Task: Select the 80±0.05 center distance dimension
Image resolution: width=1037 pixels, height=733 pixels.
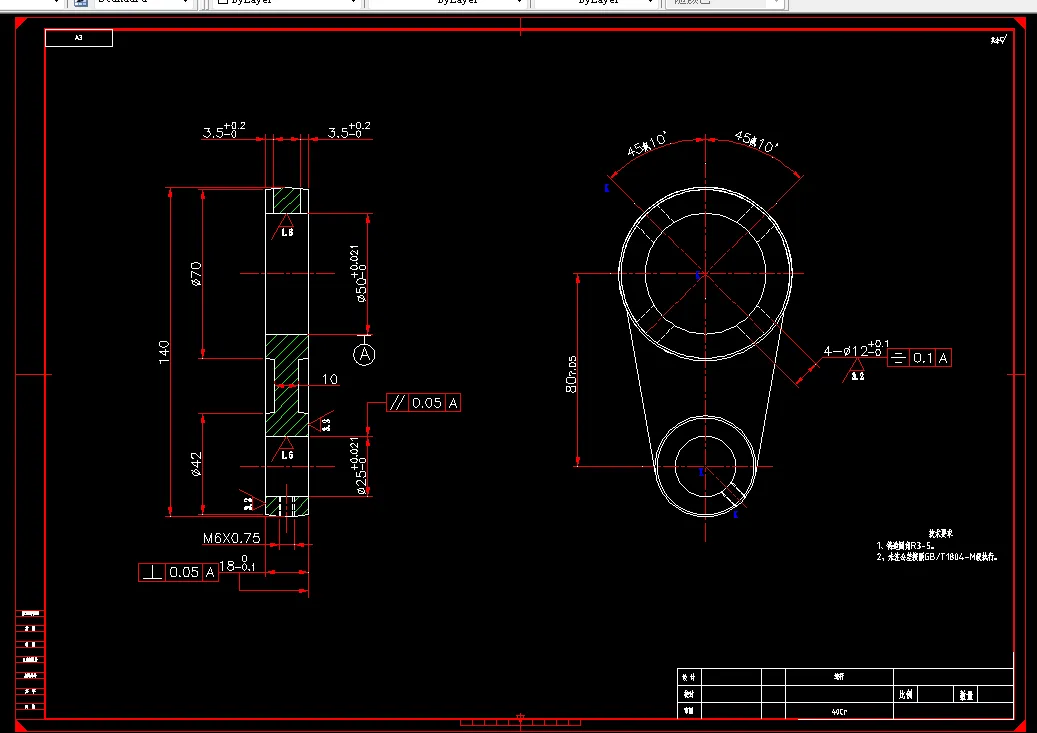Action: (571, 374)
